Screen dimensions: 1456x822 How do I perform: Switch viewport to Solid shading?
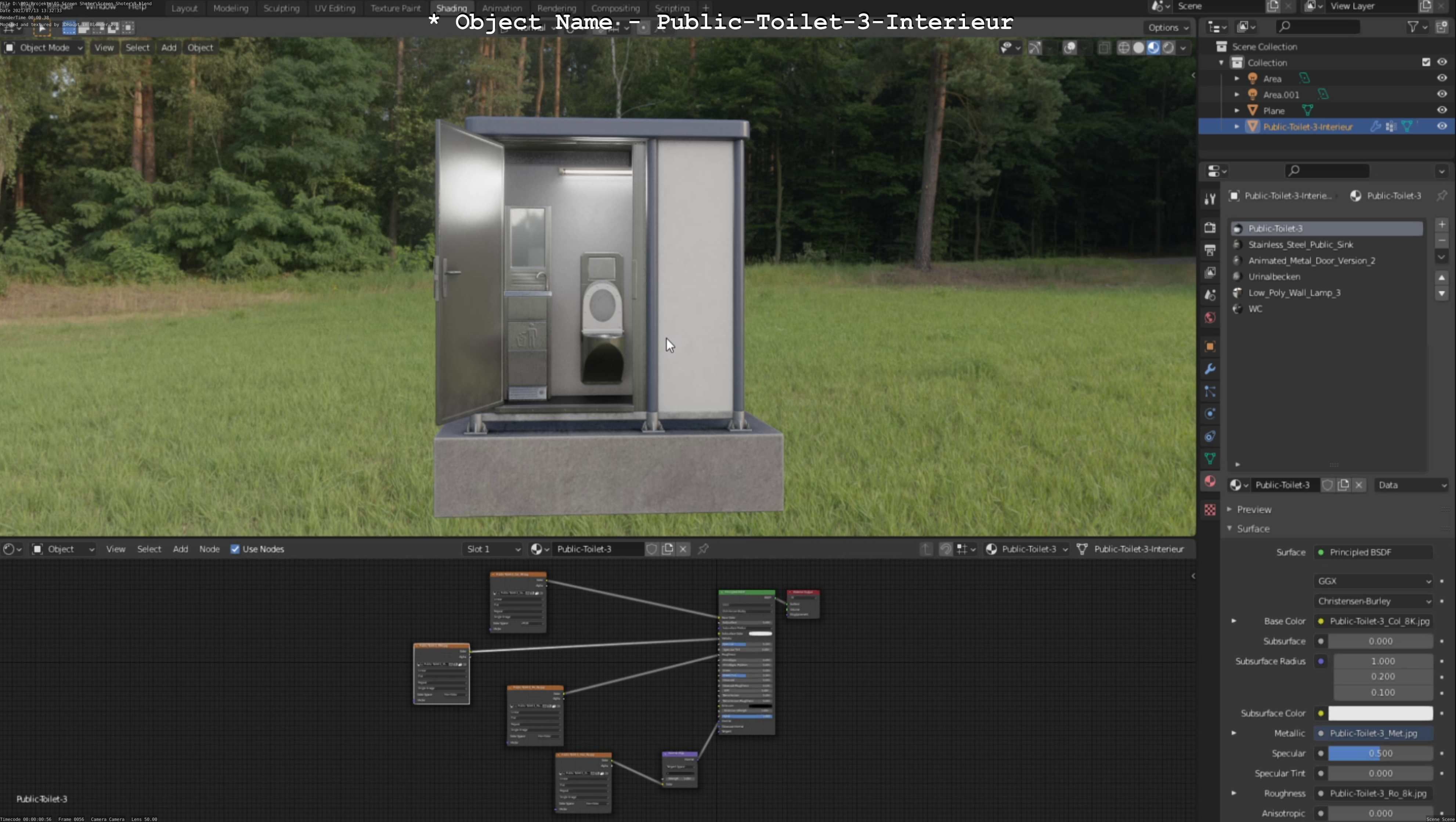1138,48
